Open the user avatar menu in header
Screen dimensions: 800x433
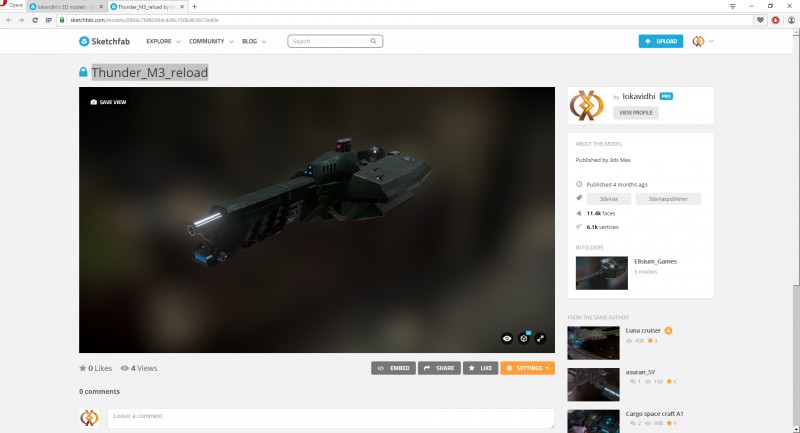(702, 41)
